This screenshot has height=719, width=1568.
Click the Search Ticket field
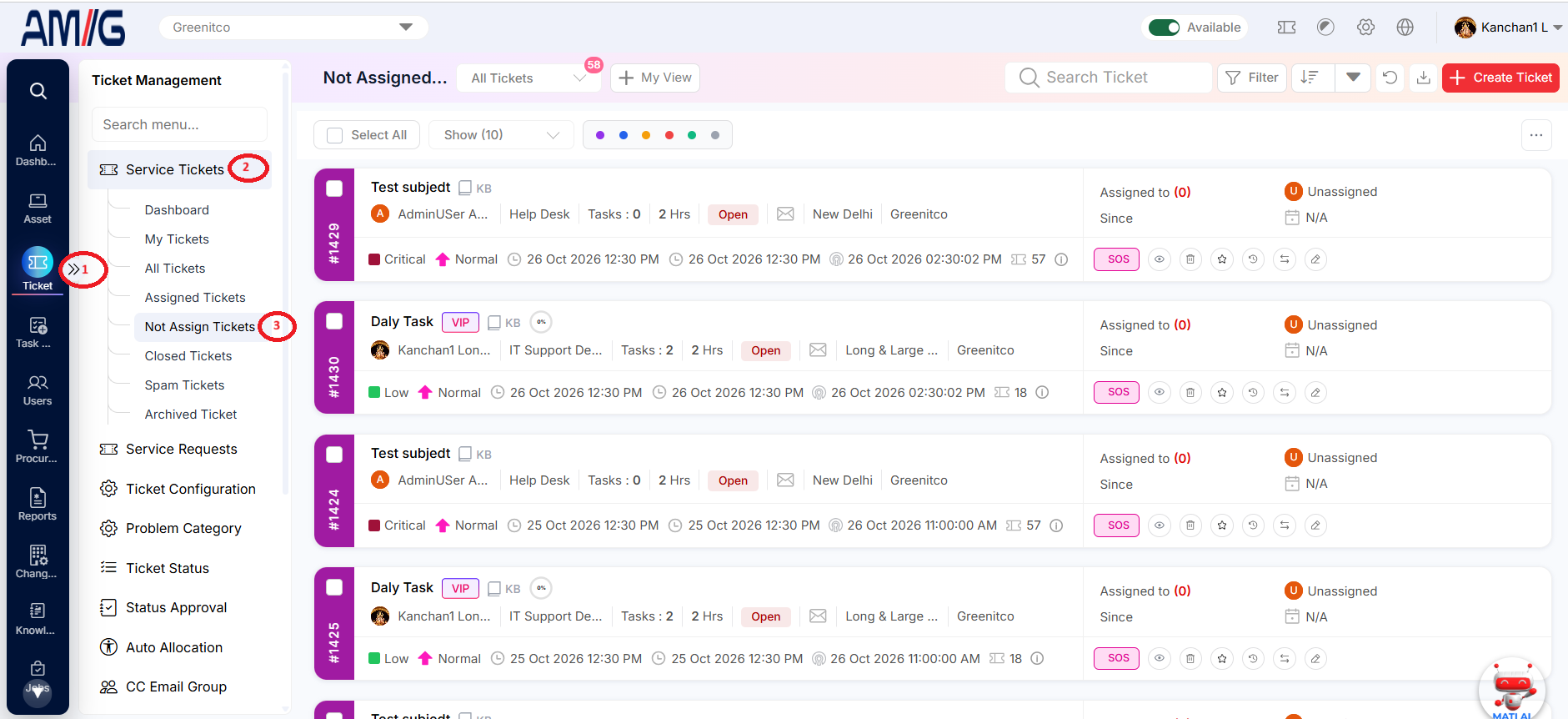pos(1109,78)
